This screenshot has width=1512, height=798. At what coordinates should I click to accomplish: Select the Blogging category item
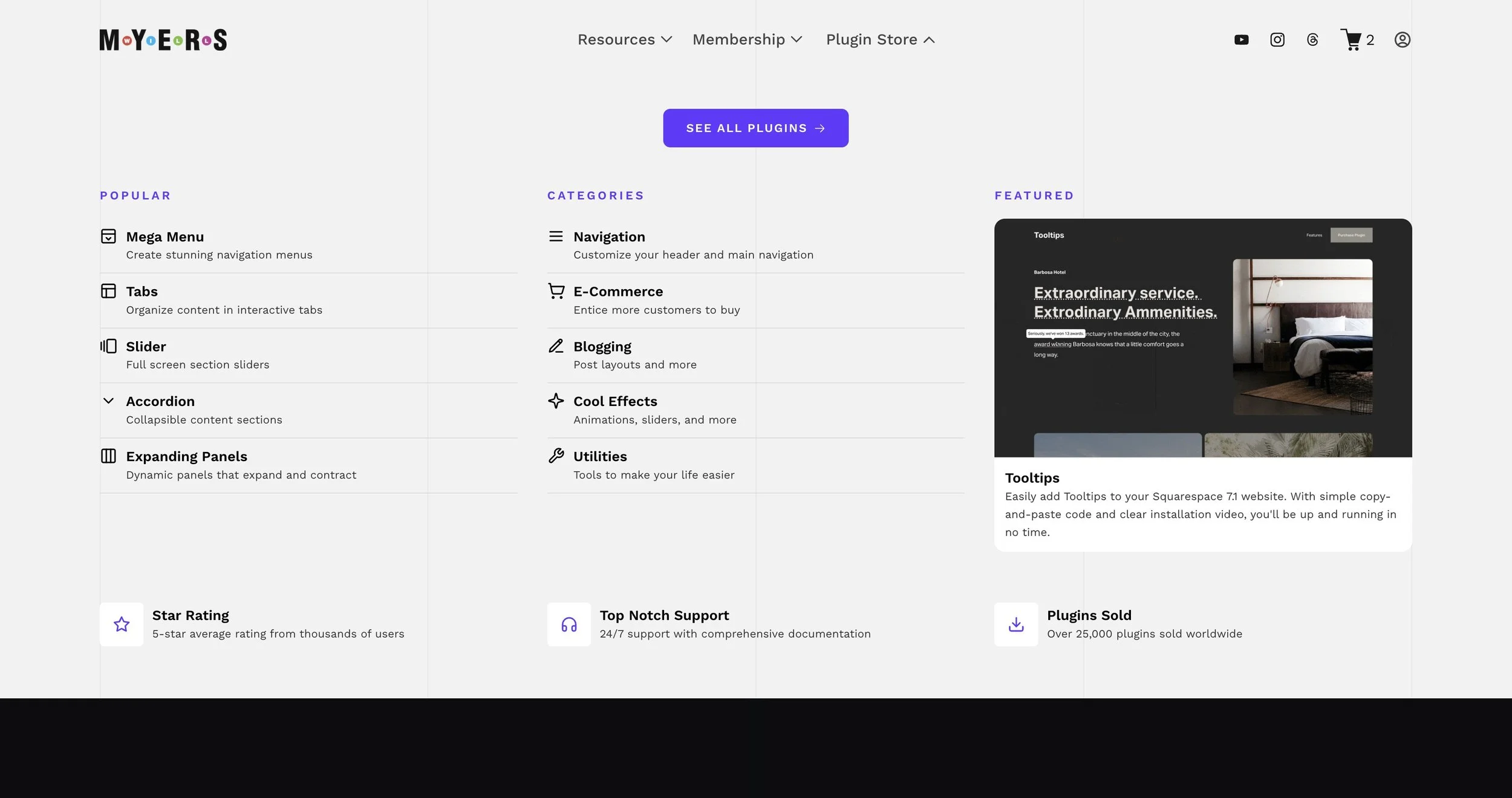pos(634,355)
